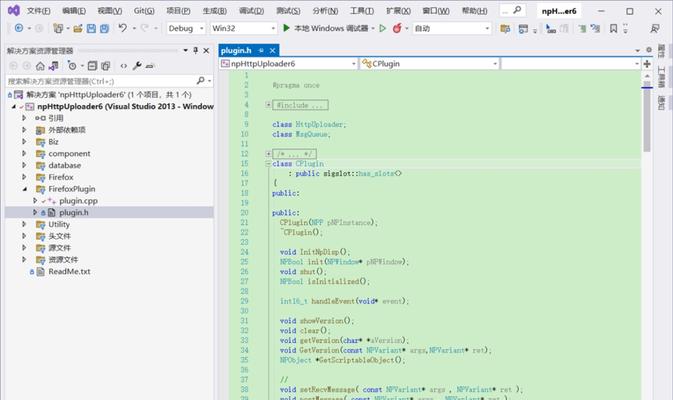Screen dimensions: 673x400
Task: Select plugin.cpp in the solution tree
Action: 79,200
